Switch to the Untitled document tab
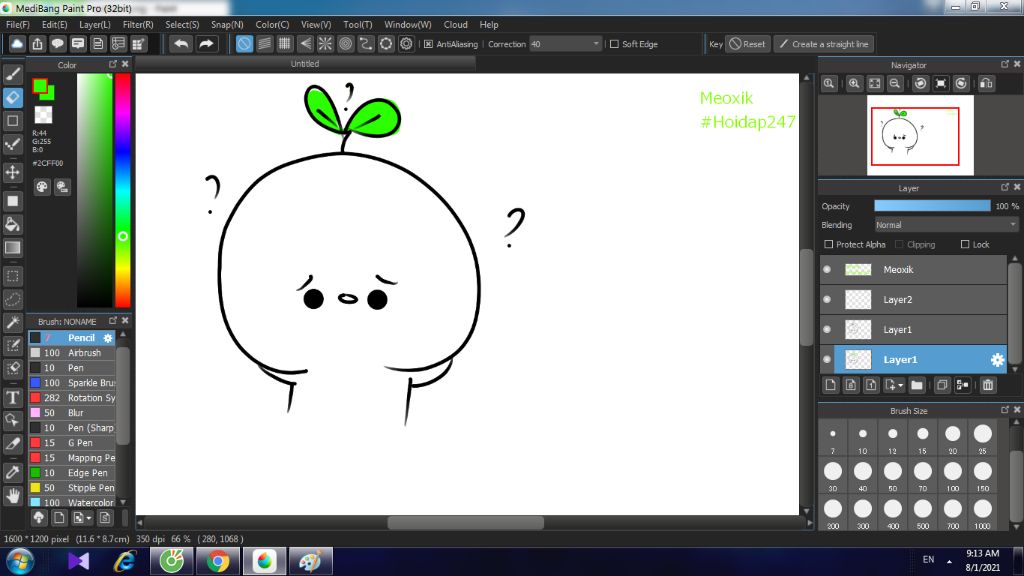This screenshot has height=576, width=1024. coord(305,64)
